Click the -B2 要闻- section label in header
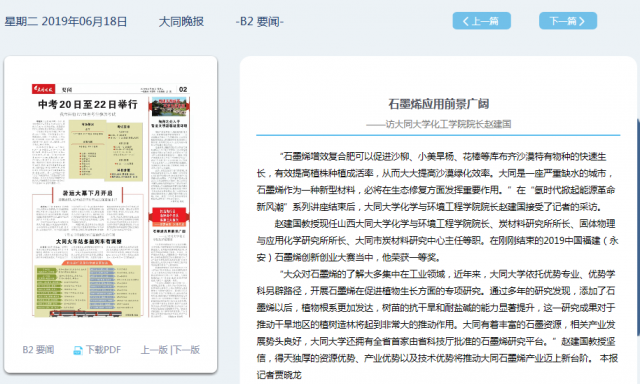Image resolution: width=640 pixels, height=384 pixels. [260, 21]
